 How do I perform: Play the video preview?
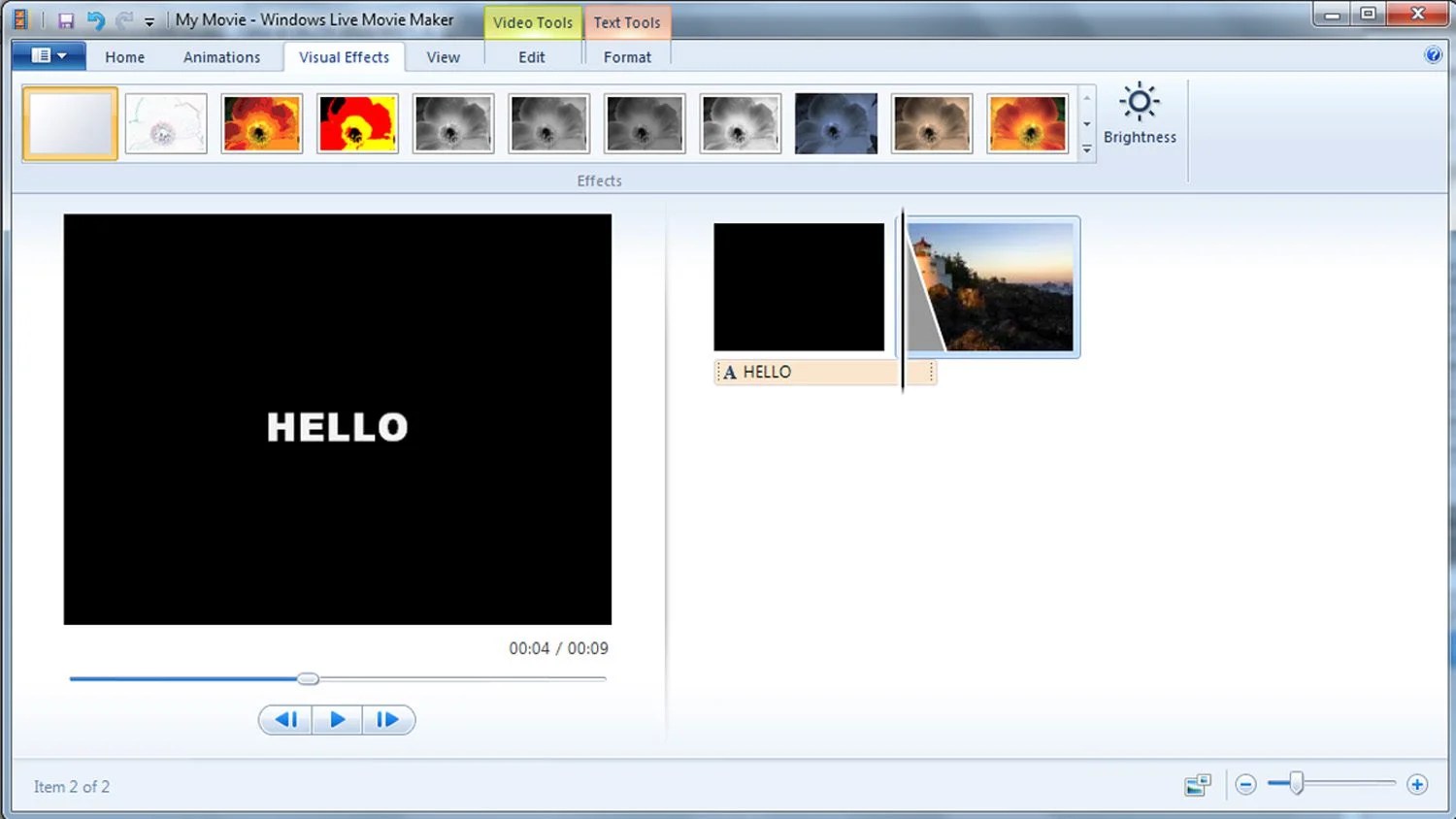[x=337, y=719]
